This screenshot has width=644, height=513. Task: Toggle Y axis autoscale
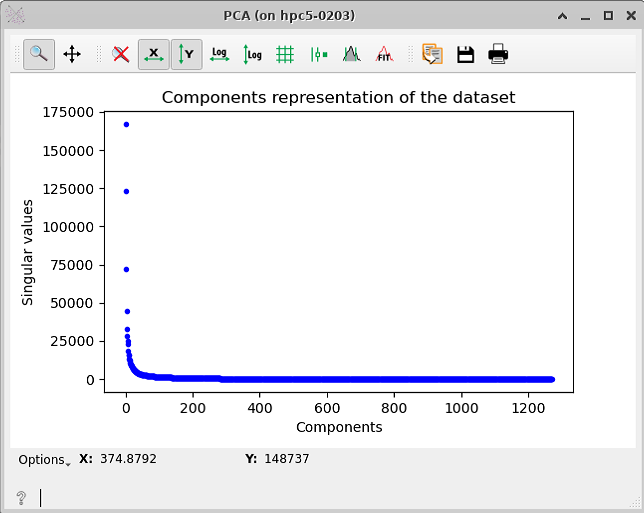pos(186,54)
